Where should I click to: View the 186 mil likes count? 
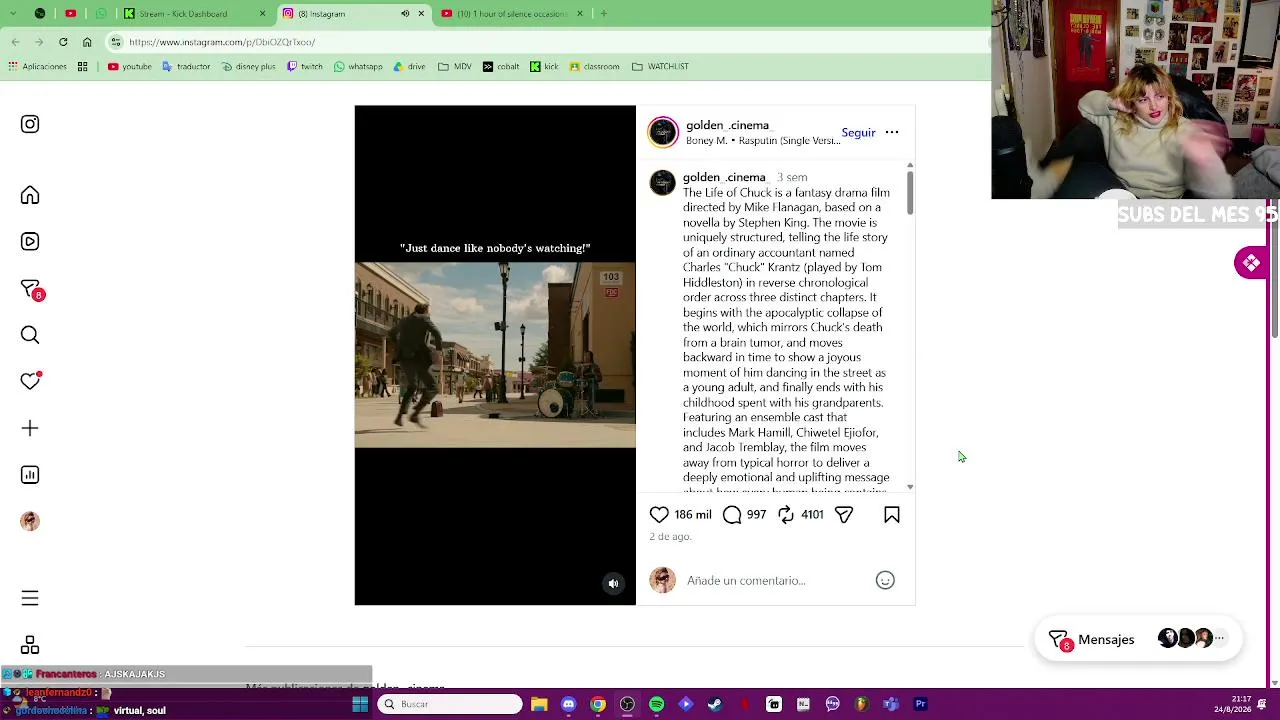pos(693,515)
